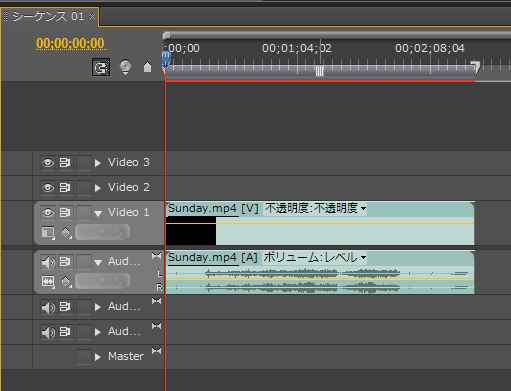Close the シーケンス 01 tab
Screen dimensions: 511x391
92,16
